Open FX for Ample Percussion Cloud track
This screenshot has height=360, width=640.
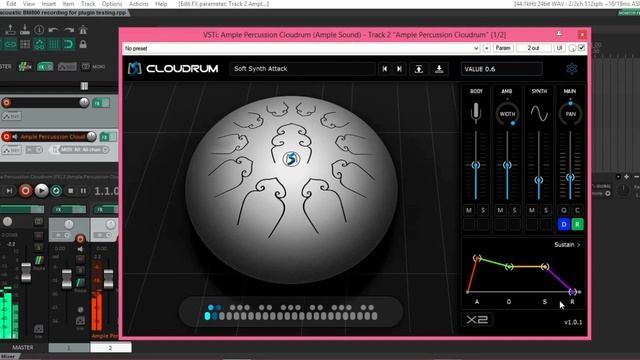[x=104, y=137]
